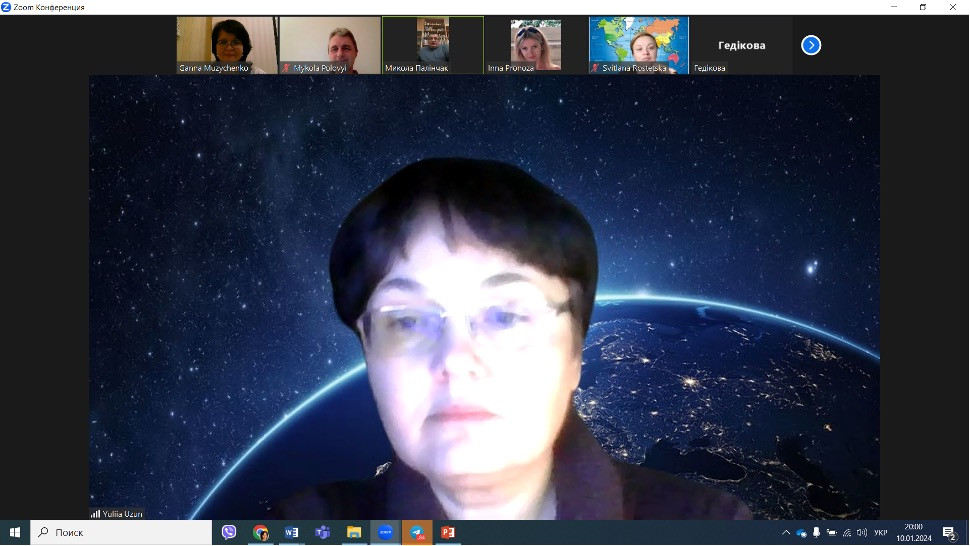This screenshot has height=546, width=970.
Task: Select Inna Pronoza's video thumbnail
Action: pyautogui.click(x=536, y=45)
